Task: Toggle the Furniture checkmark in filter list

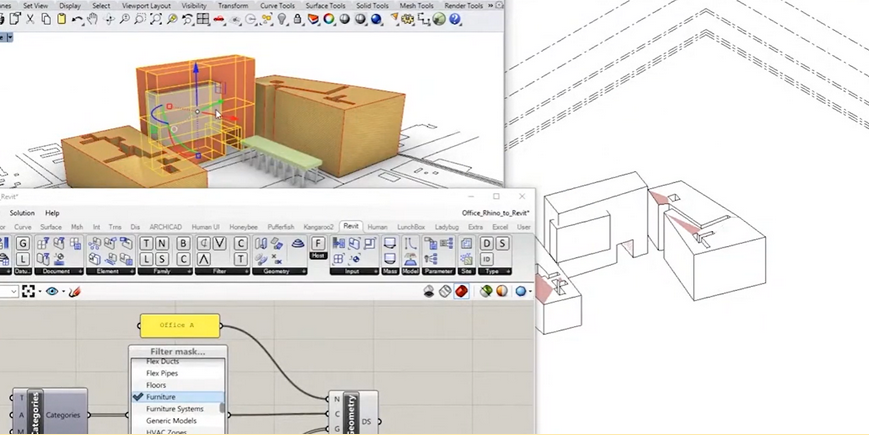Action: point(139,397)
